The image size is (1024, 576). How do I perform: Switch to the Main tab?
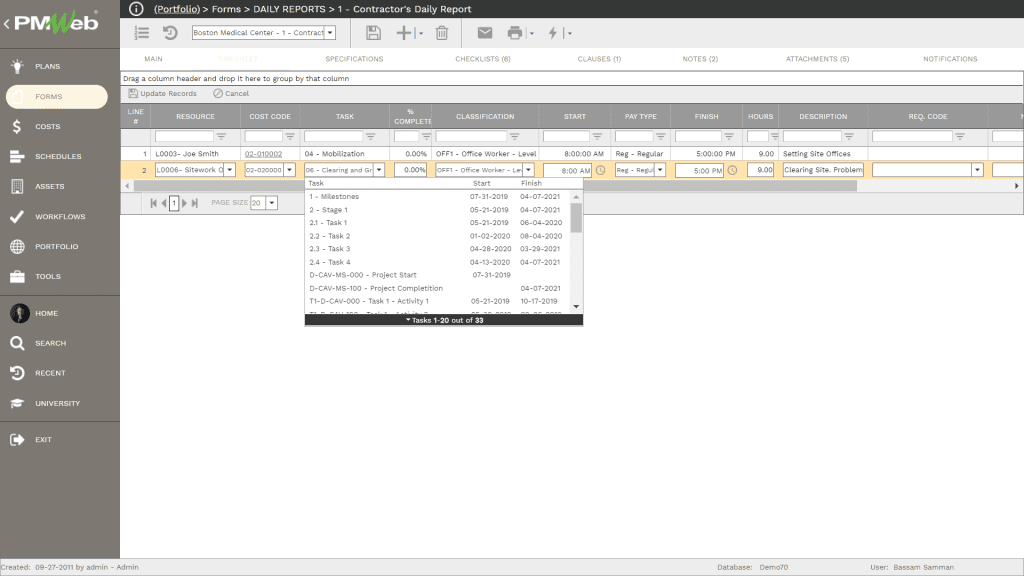click(153, 59)
